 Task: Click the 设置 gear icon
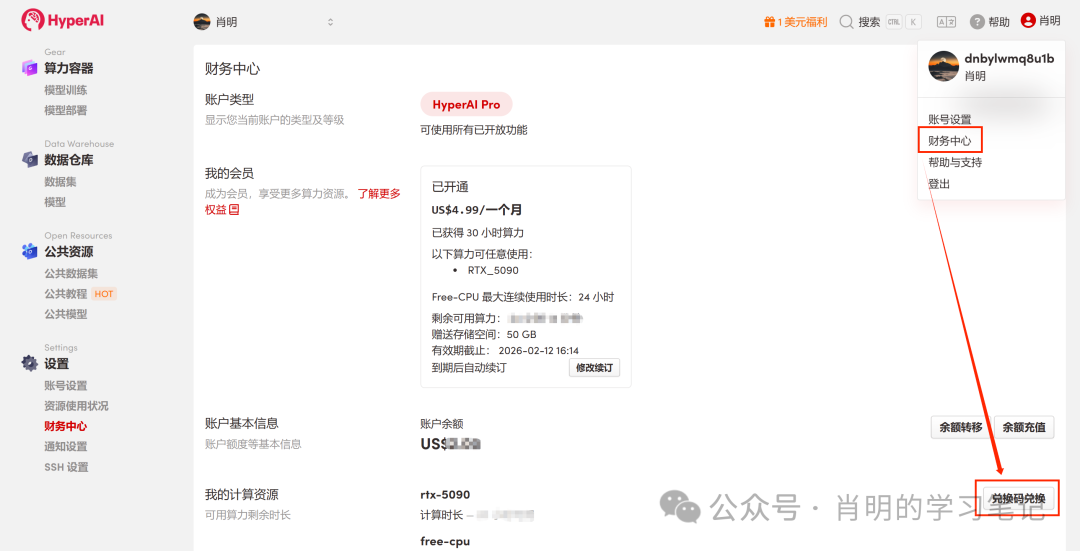click(29, 364)
